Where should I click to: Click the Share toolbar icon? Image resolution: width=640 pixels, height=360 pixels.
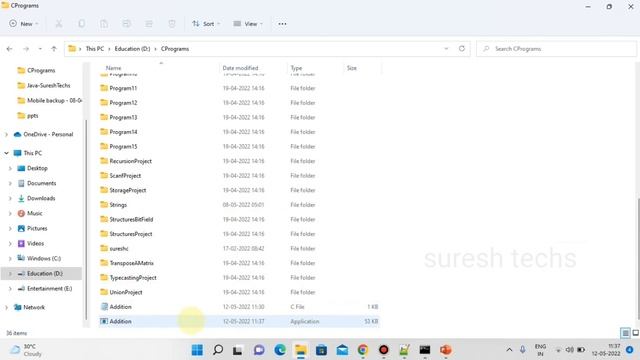[149, 24]
